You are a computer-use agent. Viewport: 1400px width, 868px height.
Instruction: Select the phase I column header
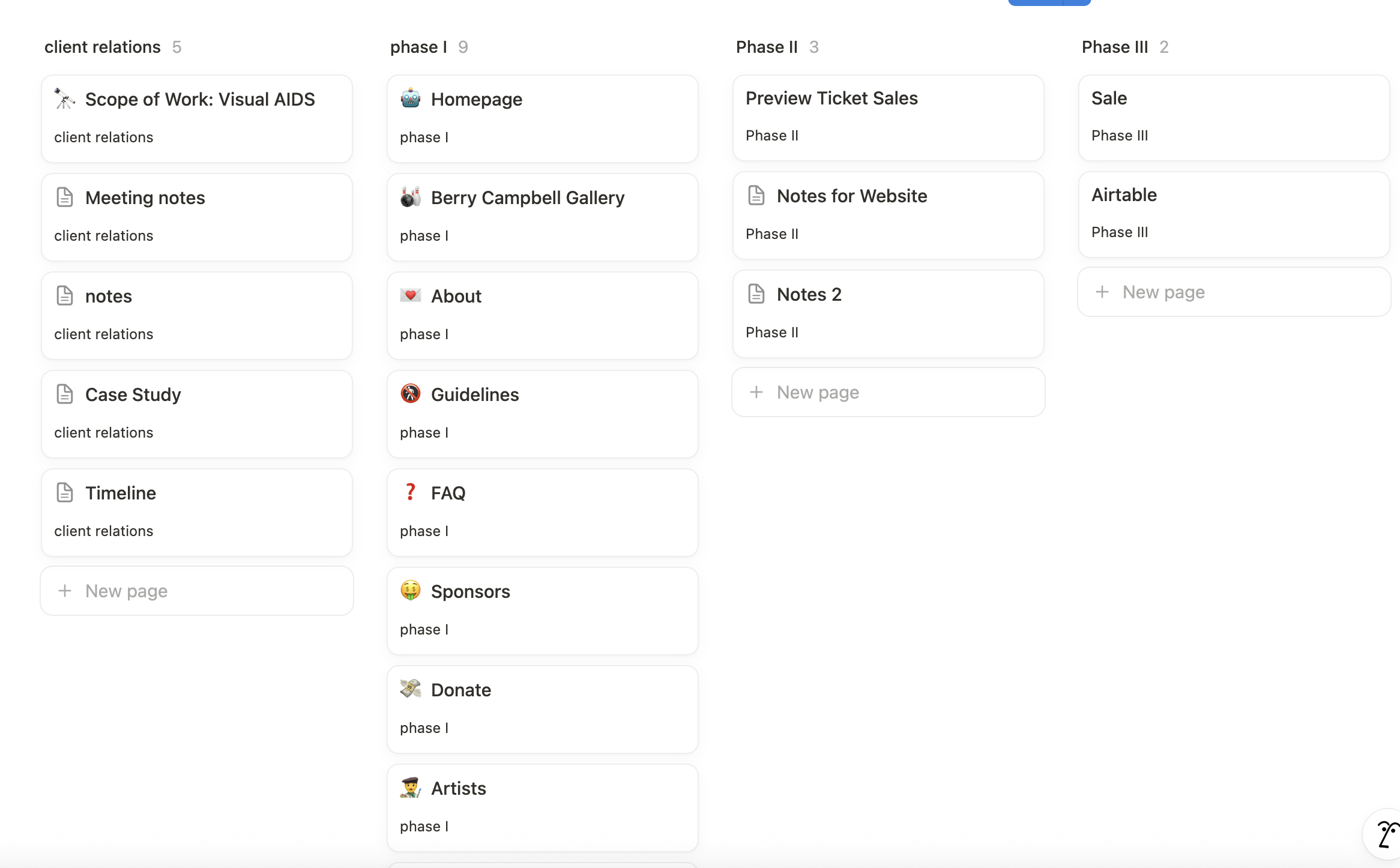coord(418,47)
